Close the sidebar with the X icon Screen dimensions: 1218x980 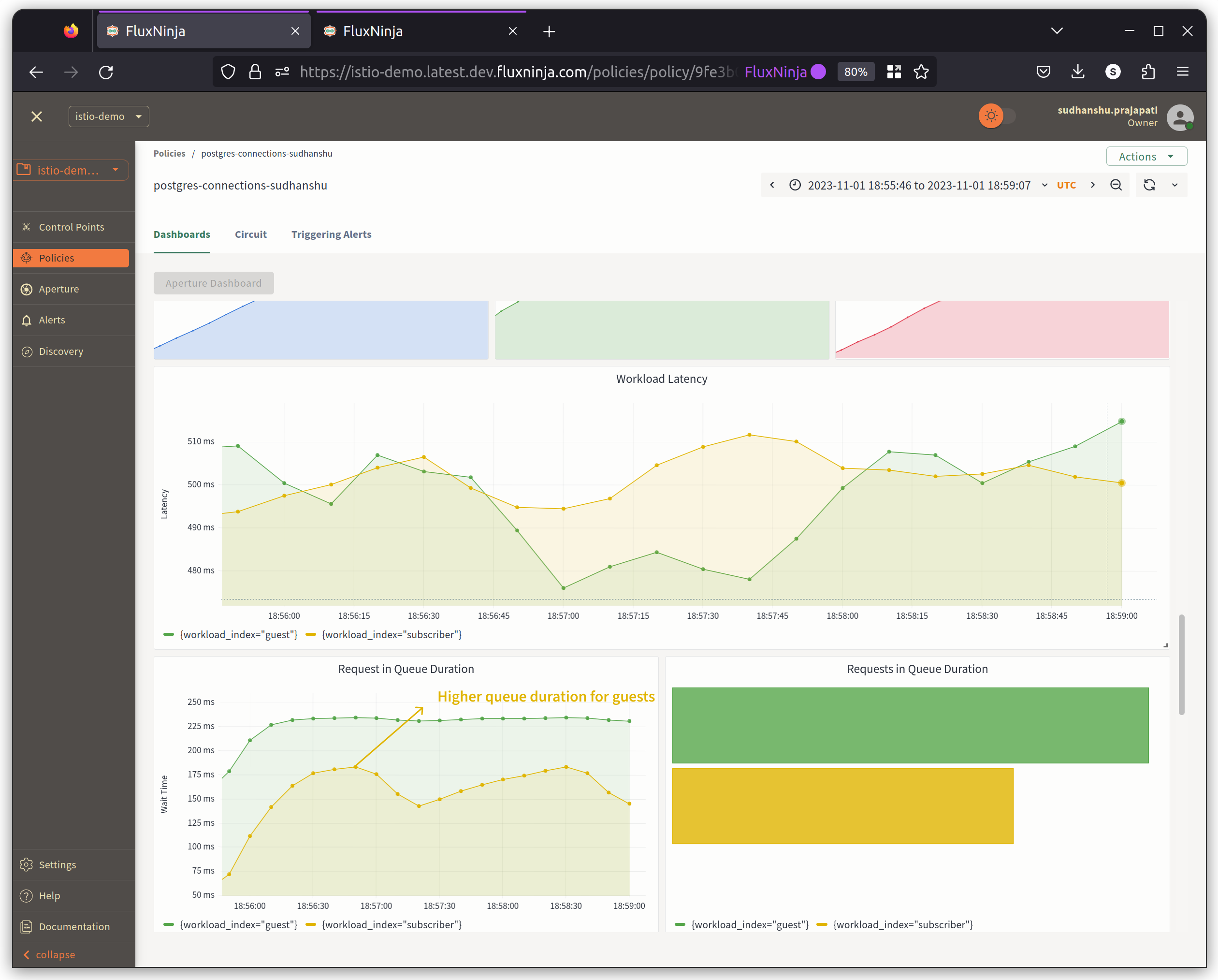click(37, 117)
